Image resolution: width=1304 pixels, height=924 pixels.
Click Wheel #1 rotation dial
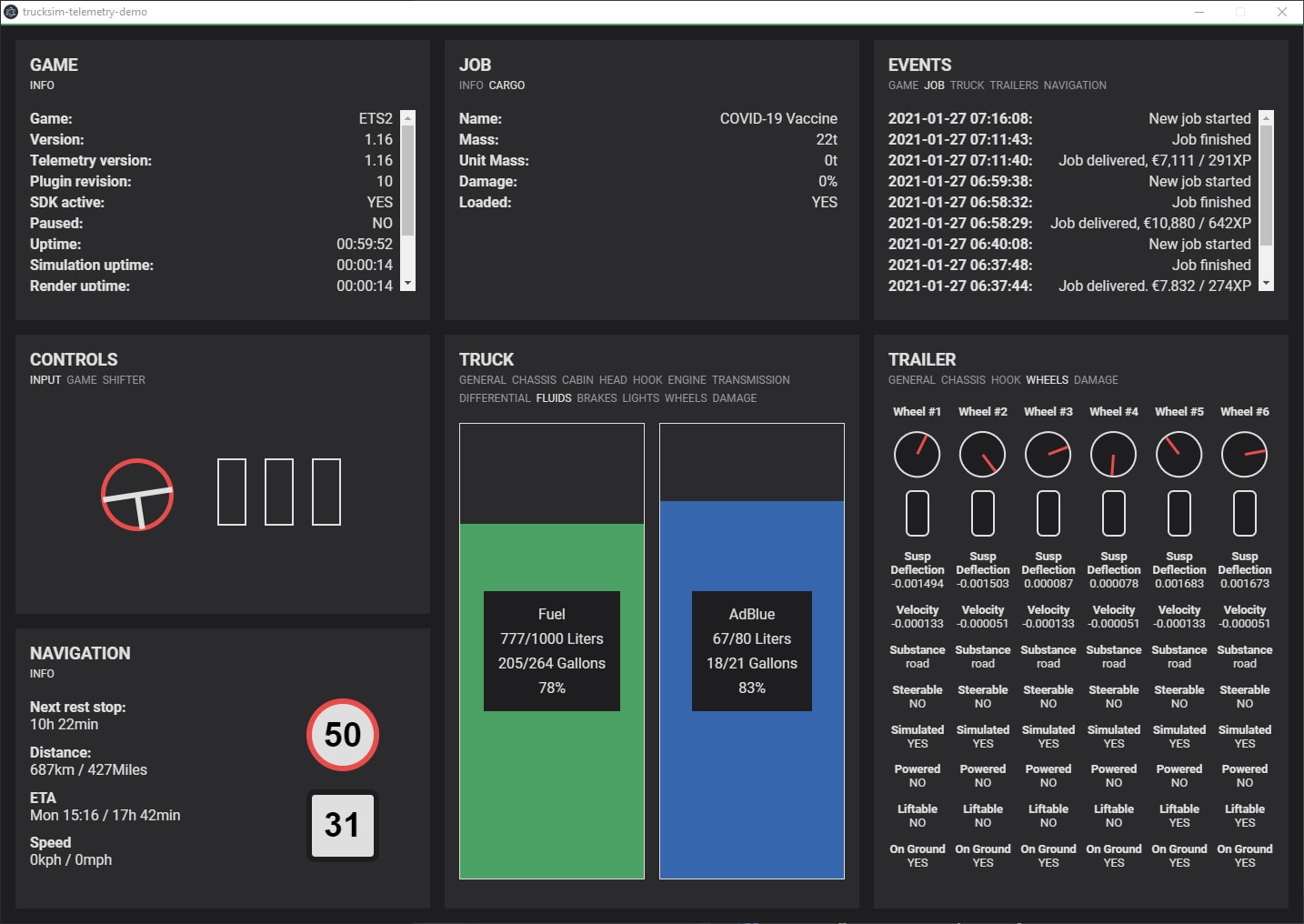(x=917, y=455)
